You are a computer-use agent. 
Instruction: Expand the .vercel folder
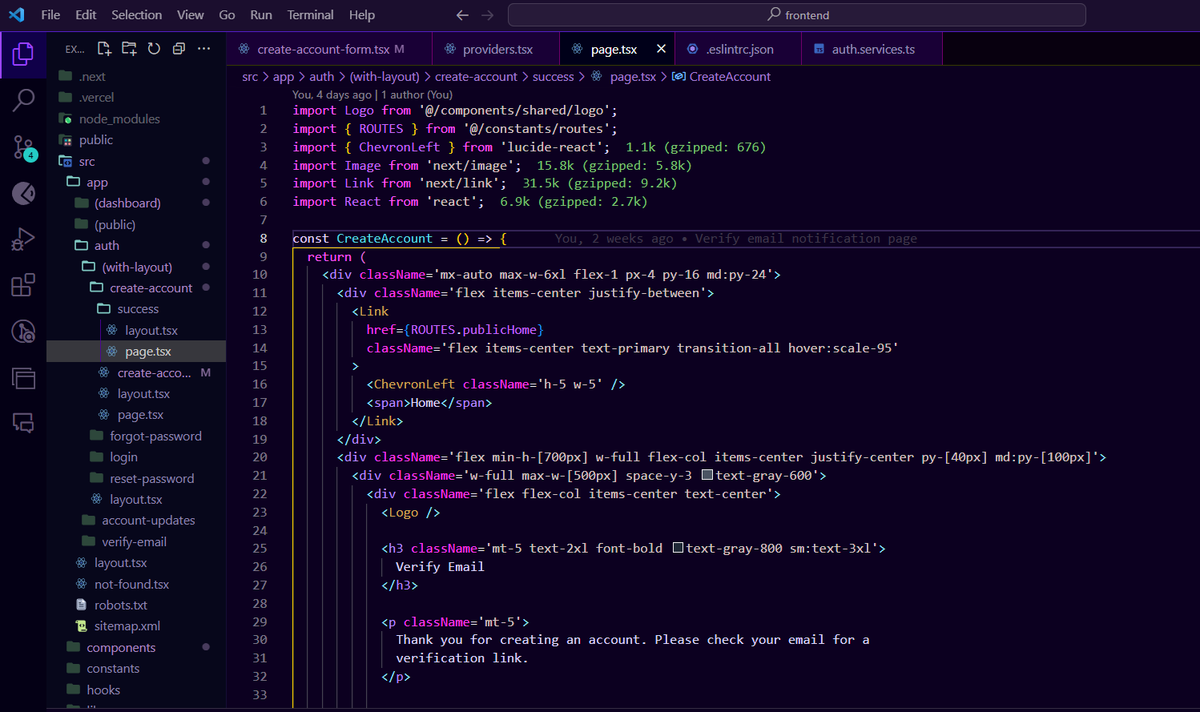(x=136, y=97)
